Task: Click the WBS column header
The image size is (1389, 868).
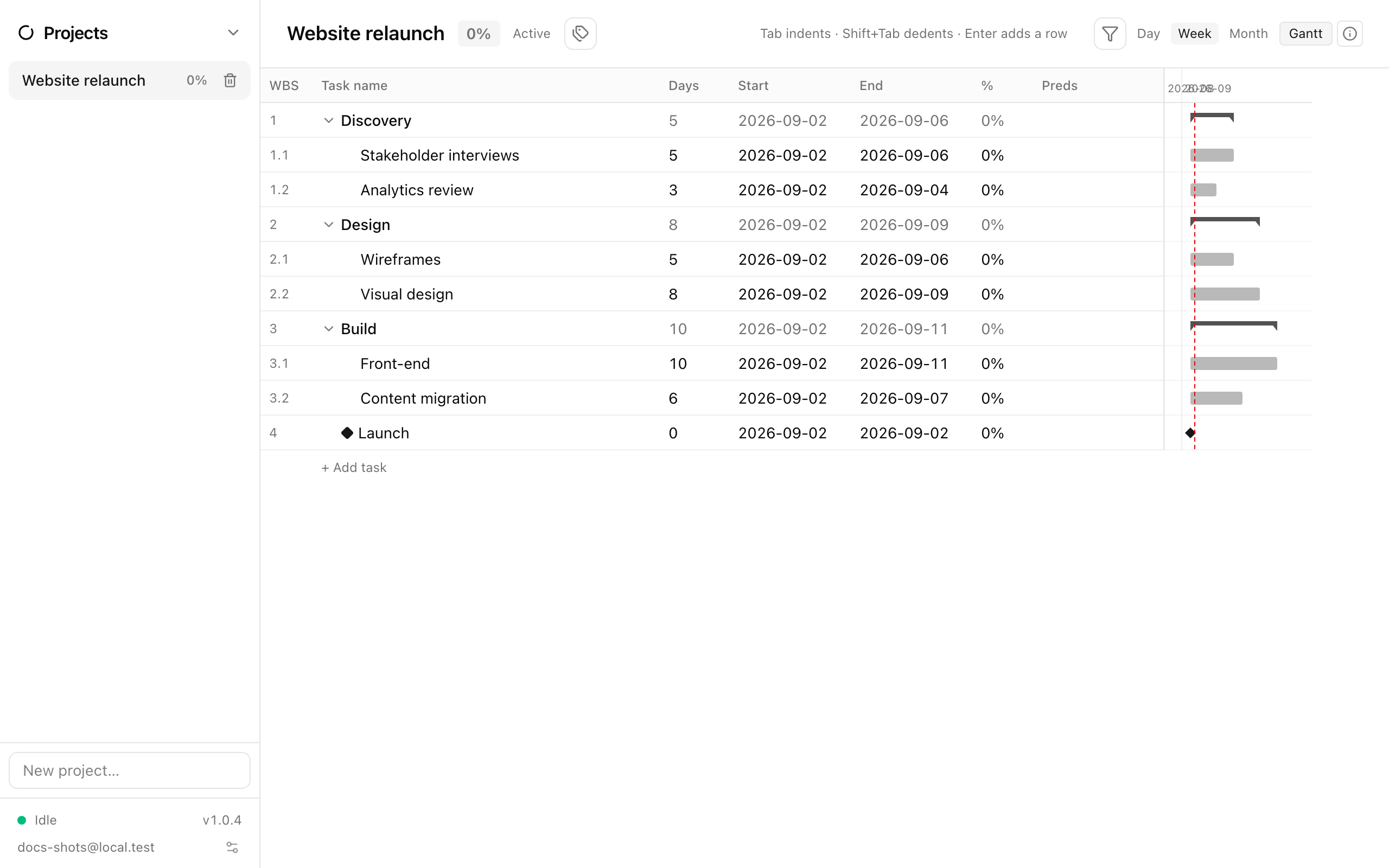Action: [284, 86]
